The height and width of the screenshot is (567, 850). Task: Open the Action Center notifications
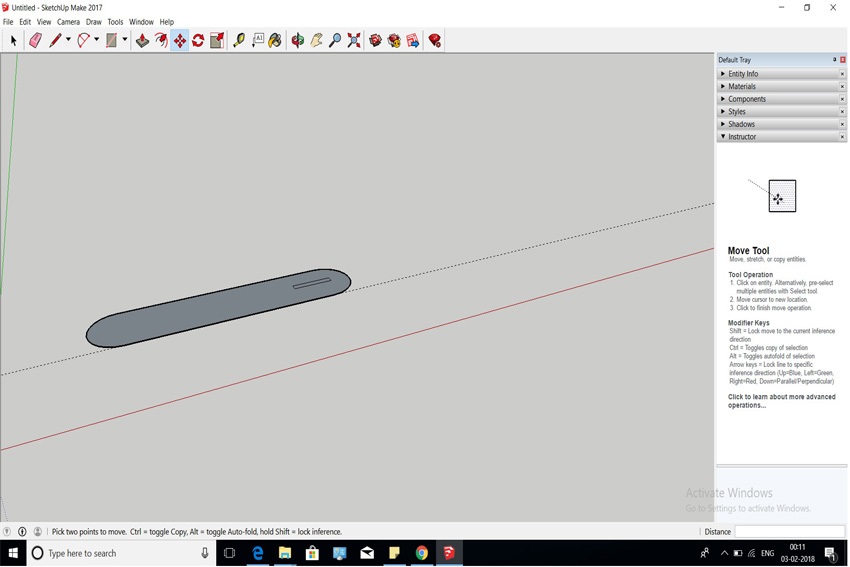pos(830,553)
